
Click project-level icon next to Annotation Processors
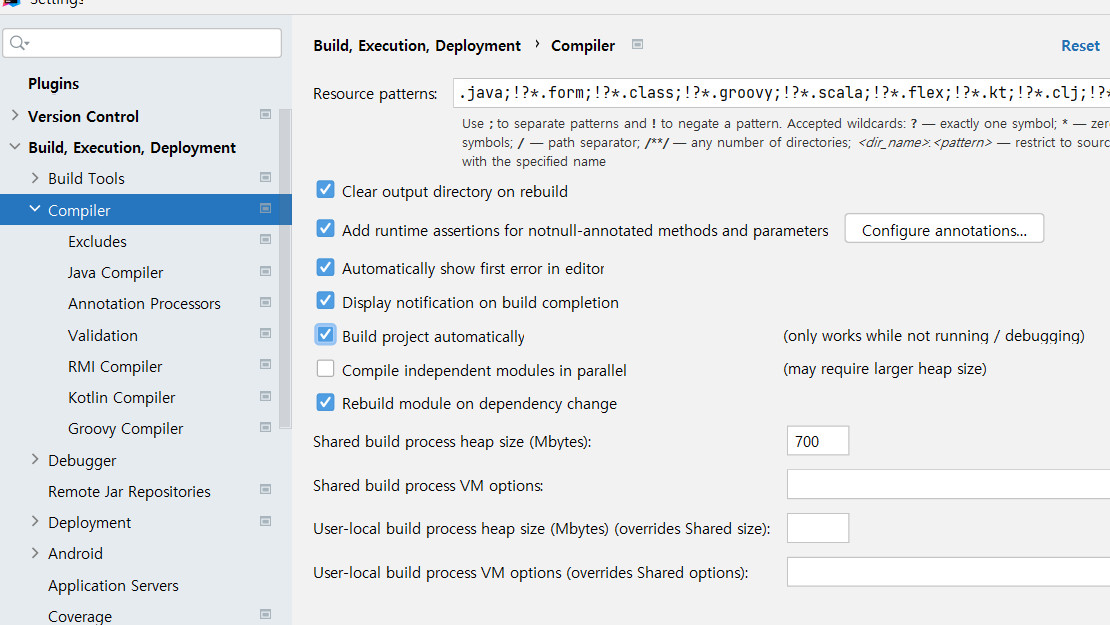pyautogui.click(x=265, y=302)
